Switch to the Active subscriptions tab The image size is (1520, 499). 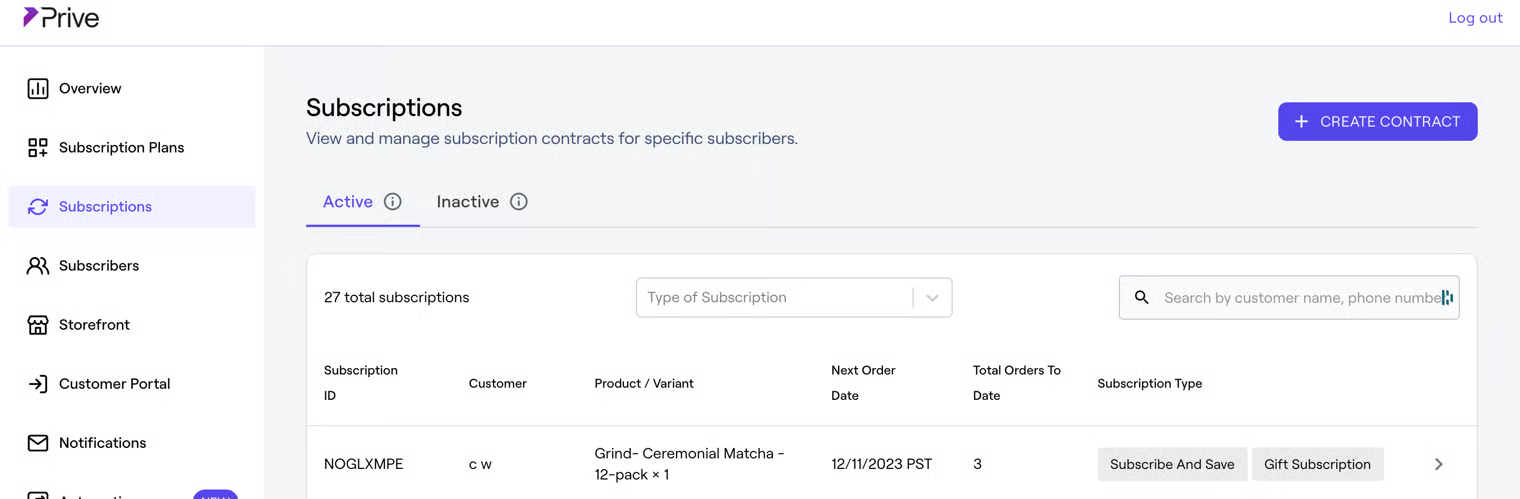pos(348,202)
